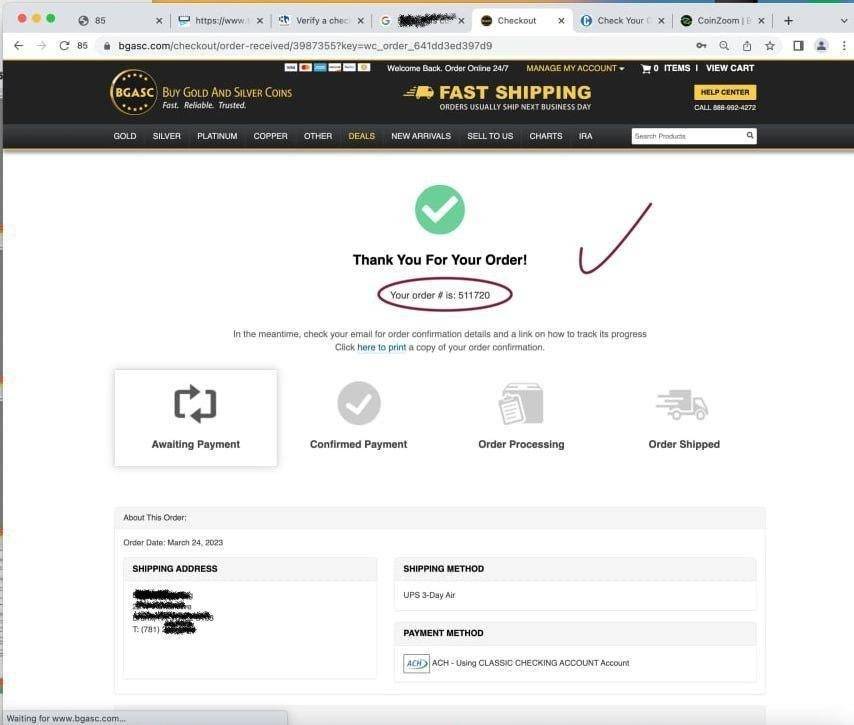
Task: Open the Platinum menu
Action: 217,136
